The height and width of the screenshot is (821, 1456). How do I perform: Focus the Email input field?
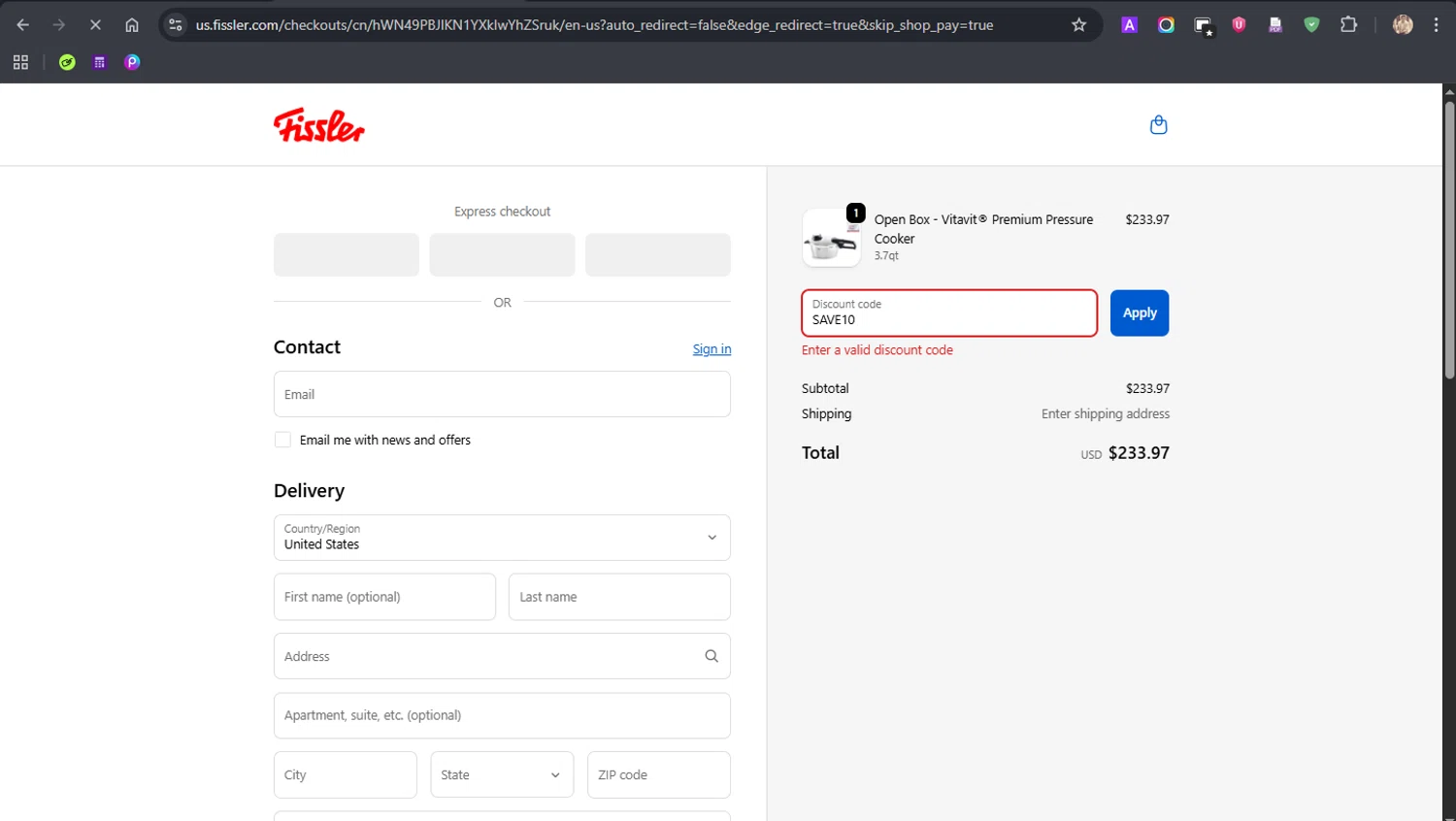point(502,394)
